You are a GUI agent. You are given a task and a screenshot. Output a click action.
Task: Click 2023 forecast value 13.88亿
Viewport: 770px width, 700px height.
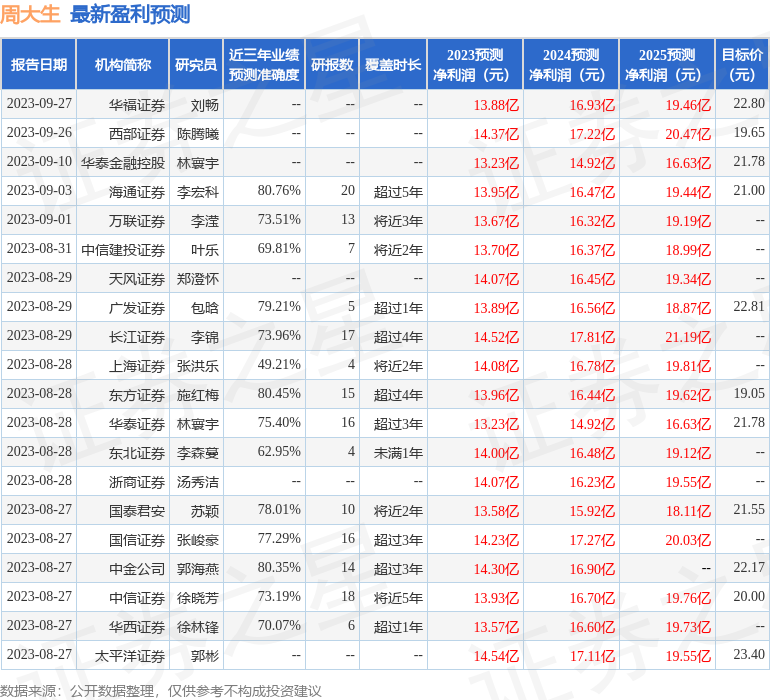pyautogui.click(x=496, y=105)
